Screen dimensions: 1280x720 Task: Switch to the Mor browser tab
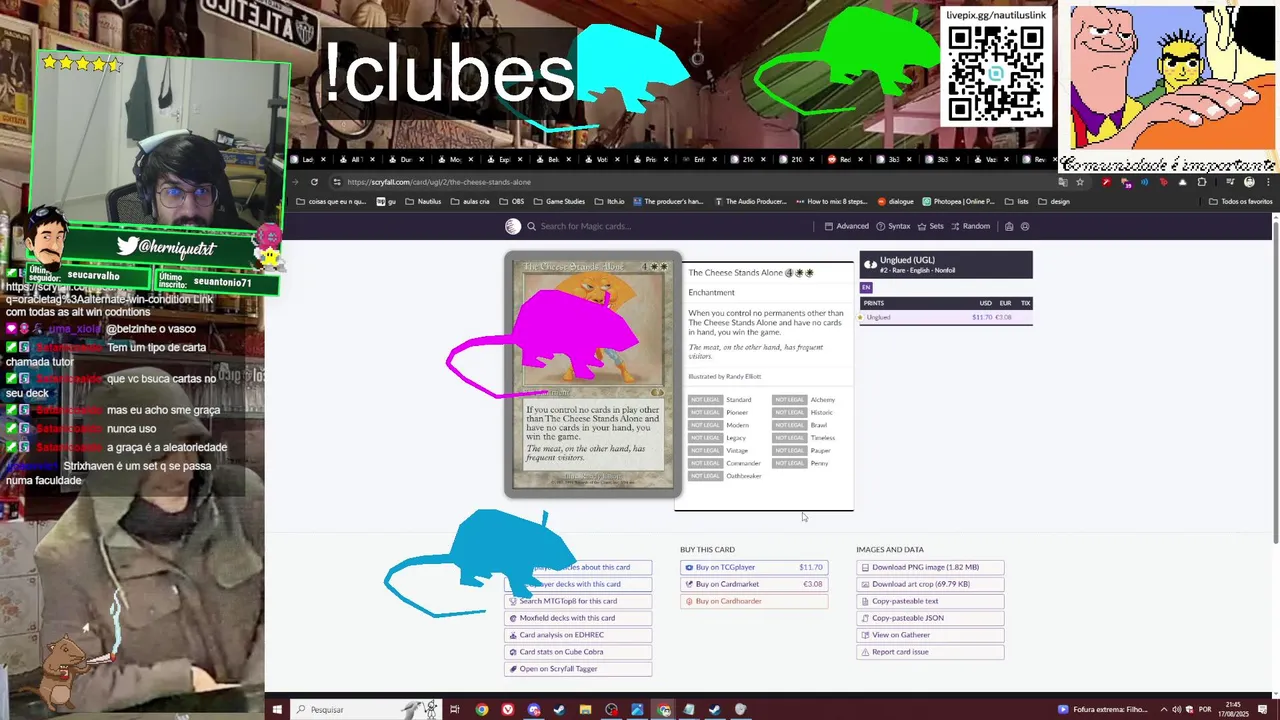click(x=455, y=160)
